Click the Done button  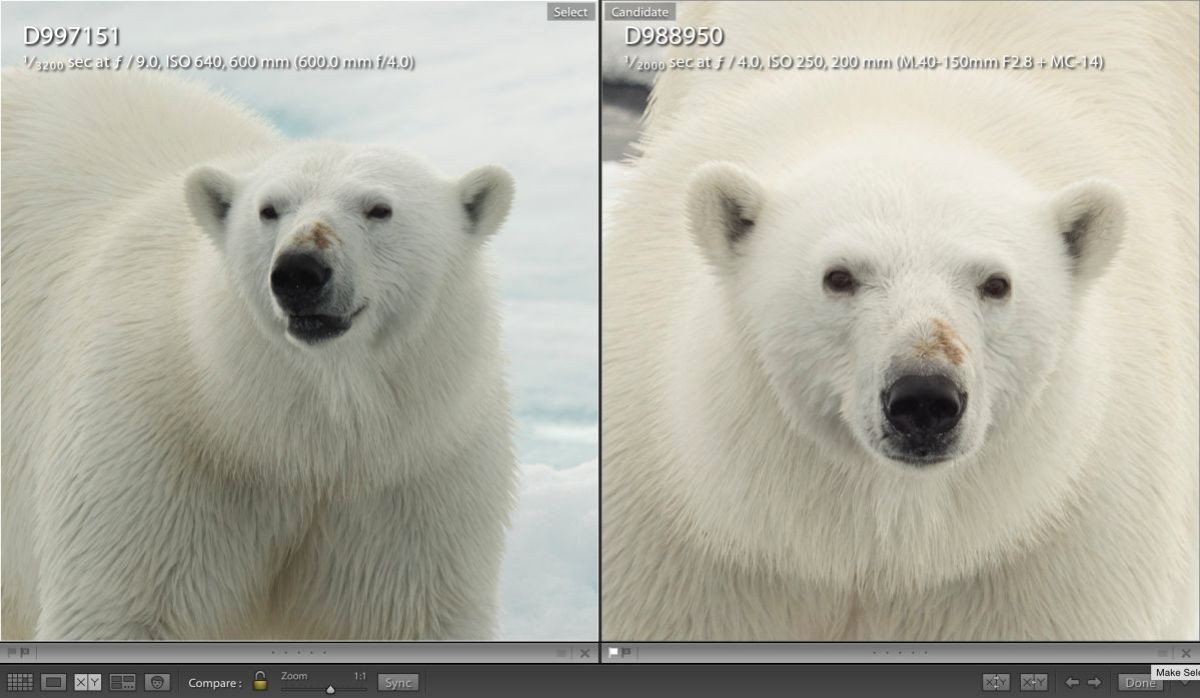(x=1140, y=682)
